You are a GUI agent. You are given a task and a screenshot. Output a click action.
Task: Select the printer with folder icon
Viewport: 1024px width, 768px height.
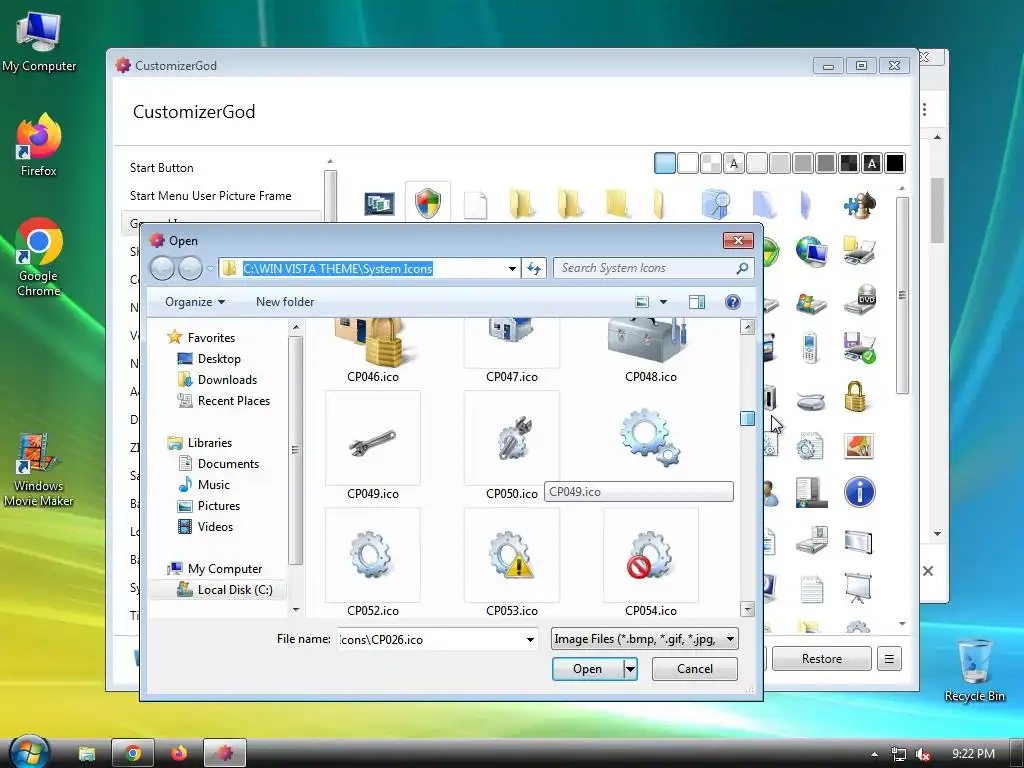click(x=859, y=251)
